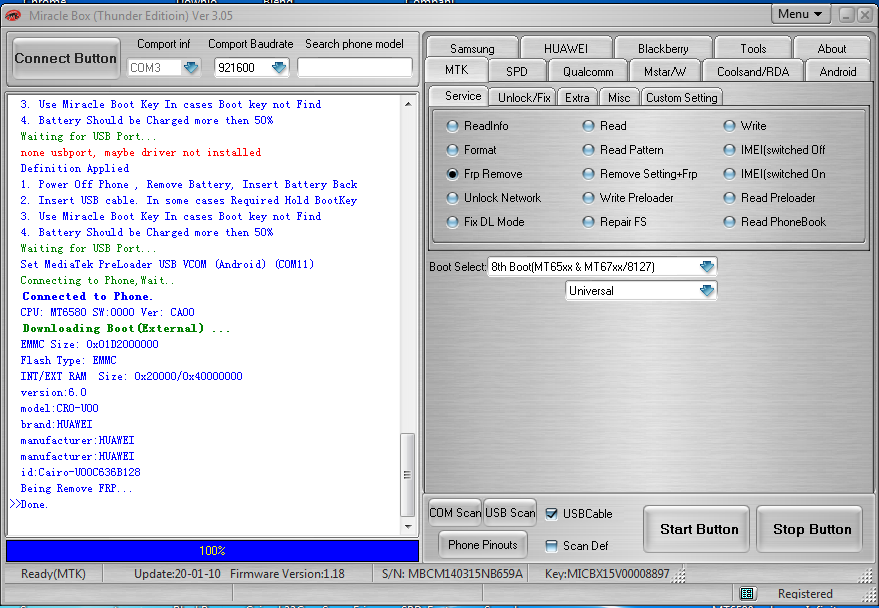Click the S/N: MBCM140315NB659A status entry

pyautogui.click(x=452, y=574)
